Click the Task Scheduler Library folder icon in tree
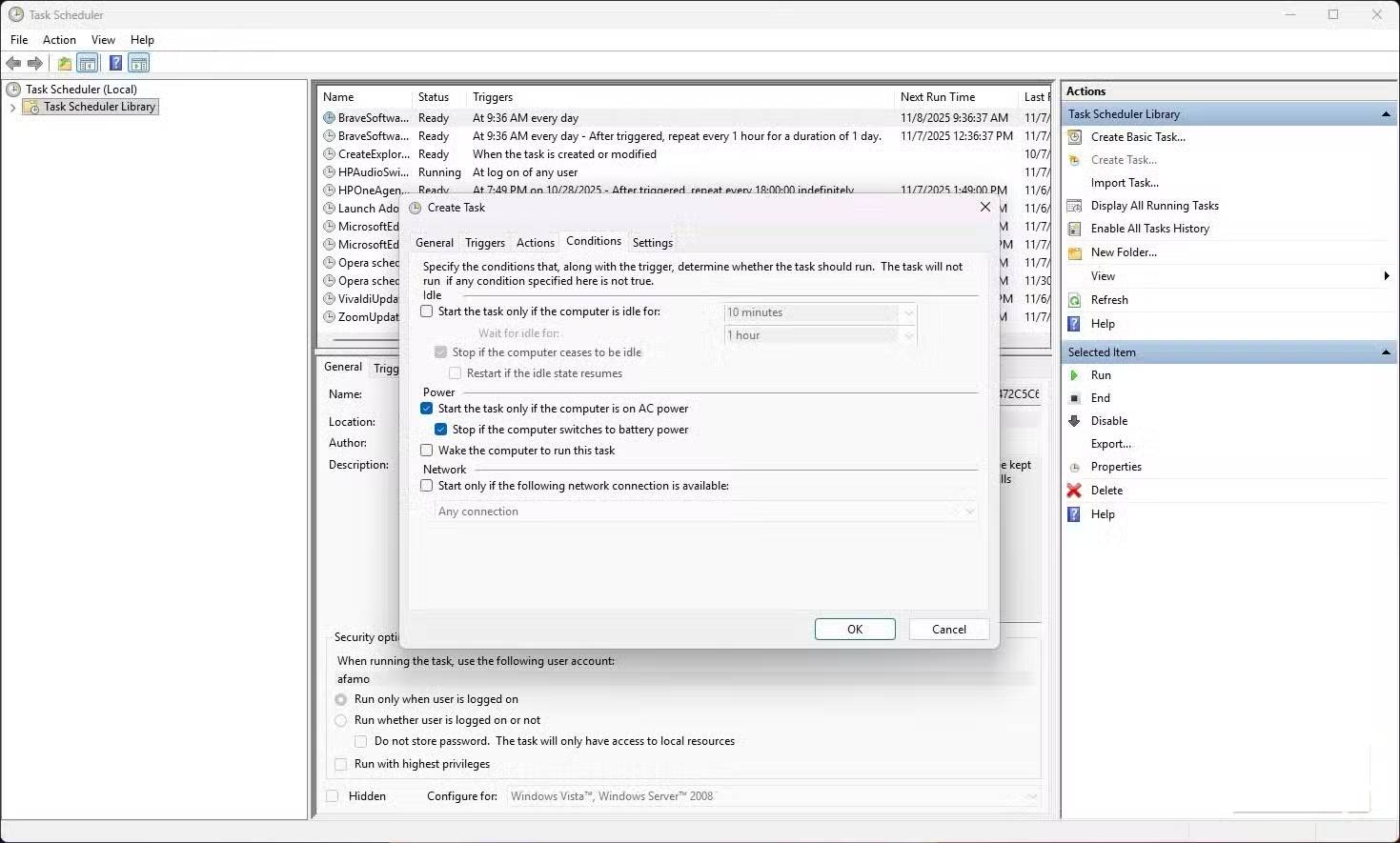Viewport: 1400px width, 843px height. 30,107
